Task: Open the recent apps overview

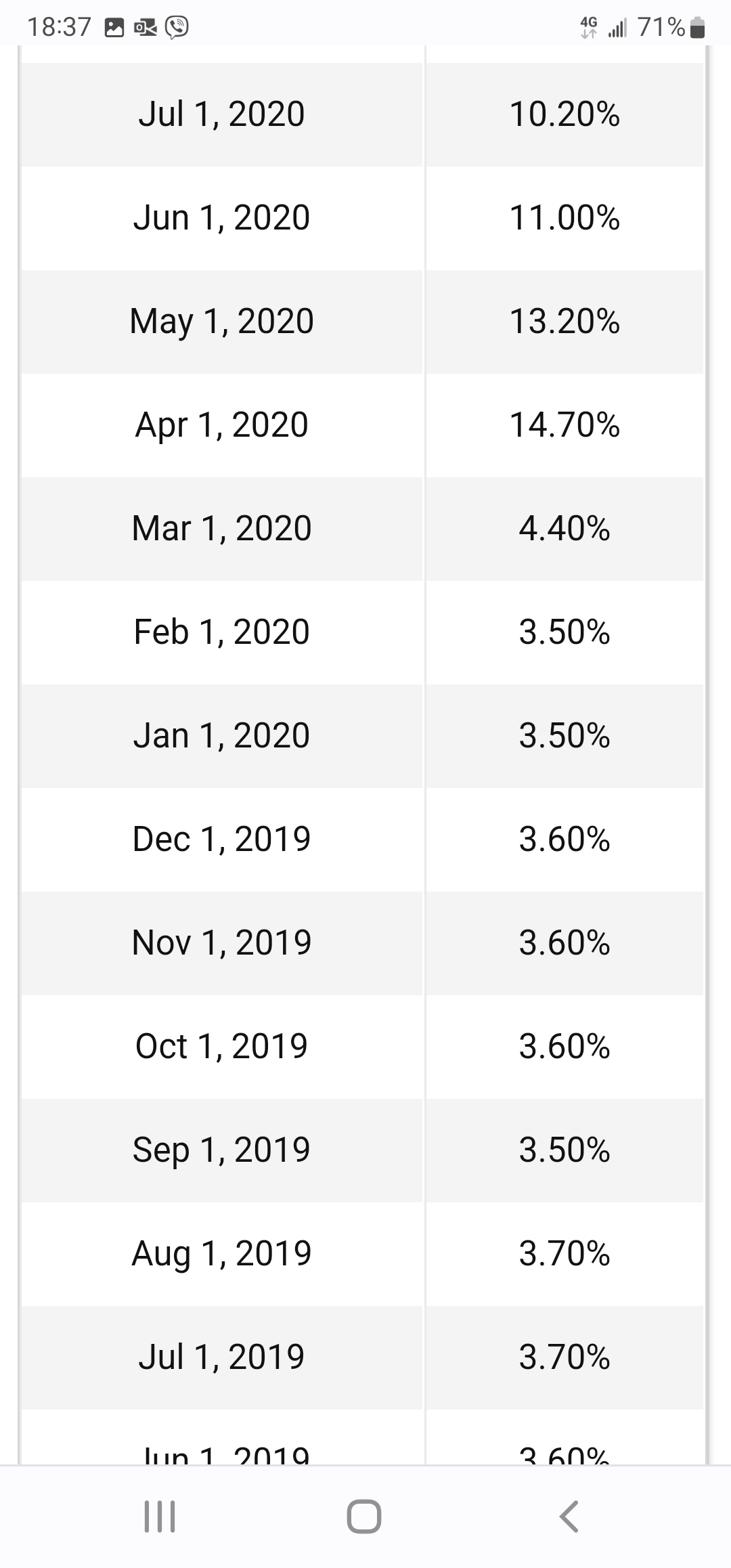Action: 160,1517
